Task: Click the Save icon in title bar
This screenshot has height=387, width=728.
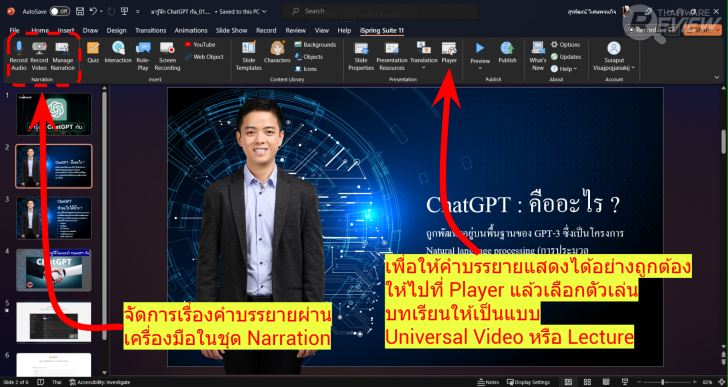Action: pyautogui.click(x=80, y=11)
